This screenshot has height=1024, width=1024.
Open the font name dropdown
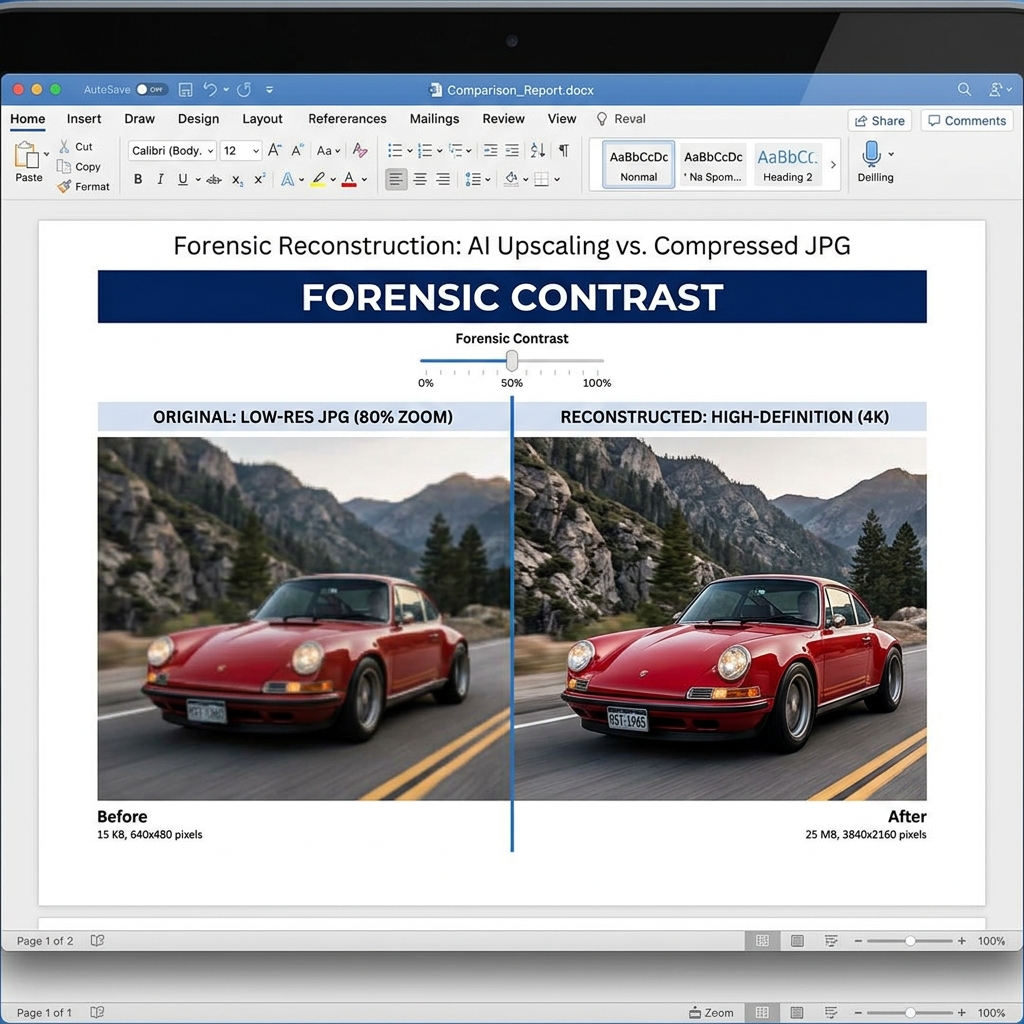(x=209, y=150)
